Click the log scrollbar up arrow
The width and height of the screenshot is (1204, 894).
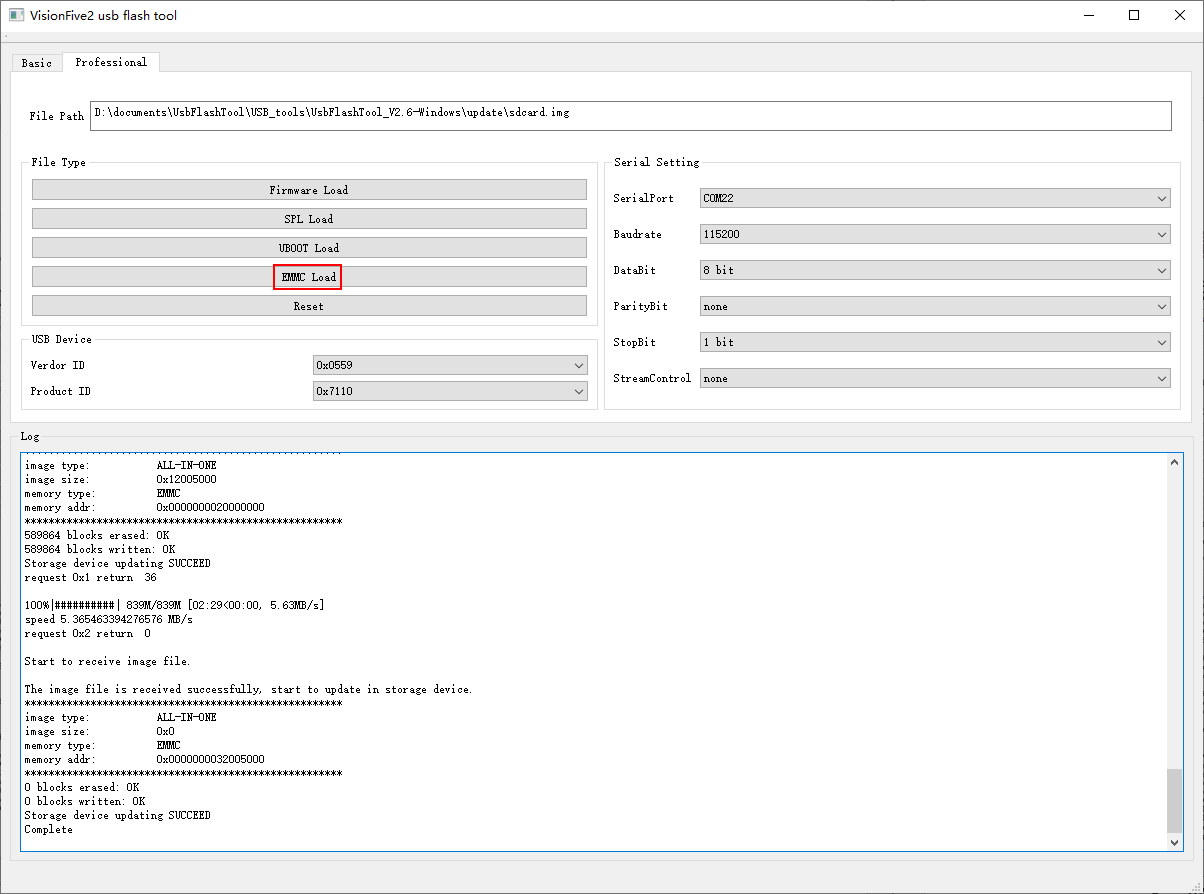[1175, 461]
